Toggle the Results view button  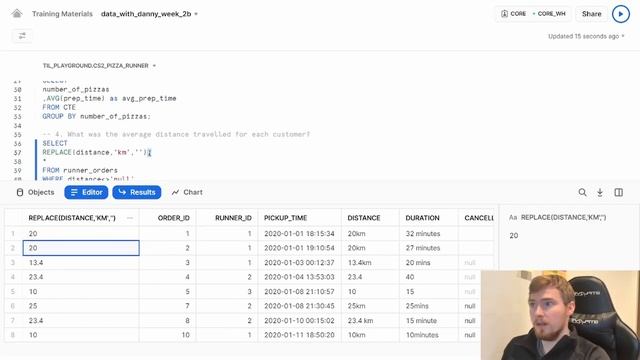click(137, 192)
